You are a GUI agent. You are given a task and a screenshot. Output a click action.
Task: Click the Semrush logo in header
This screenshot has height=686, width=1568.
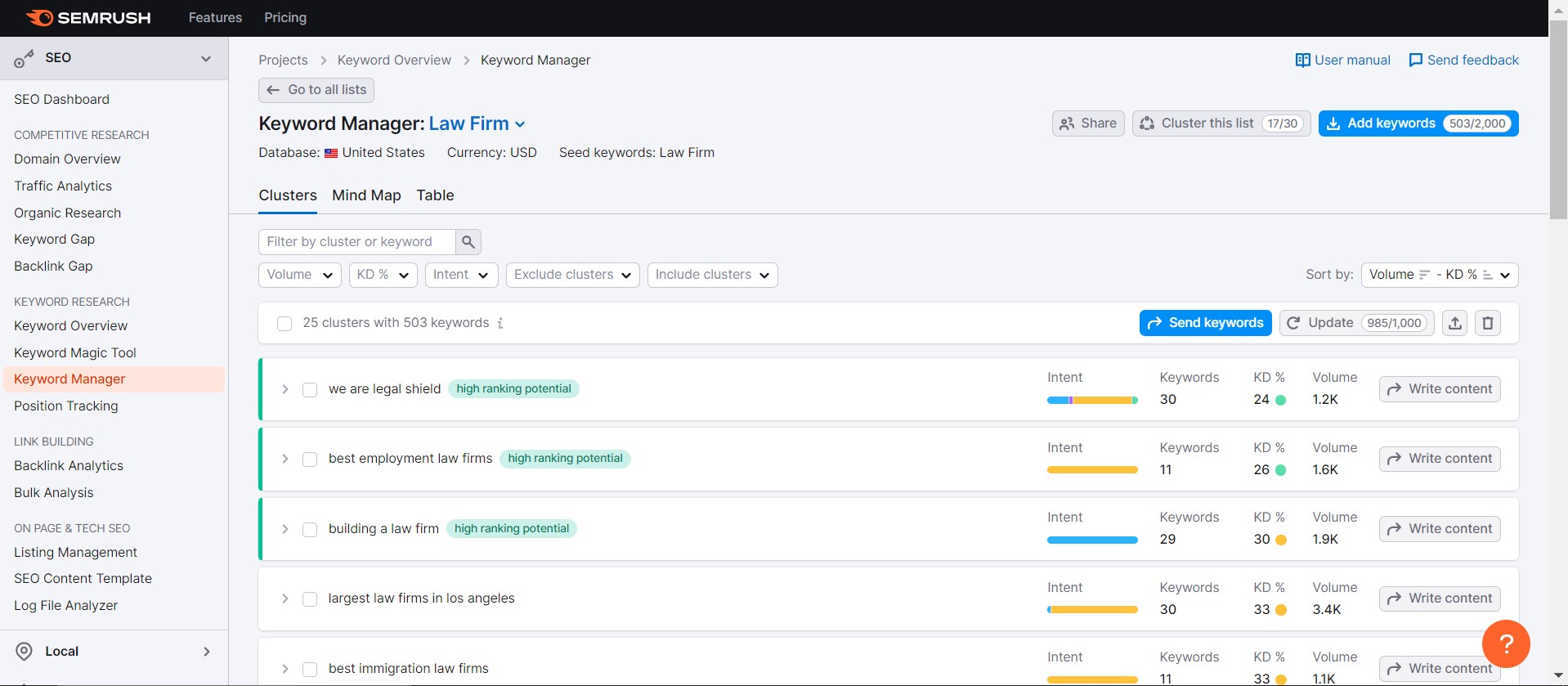(x=88, y=18)
